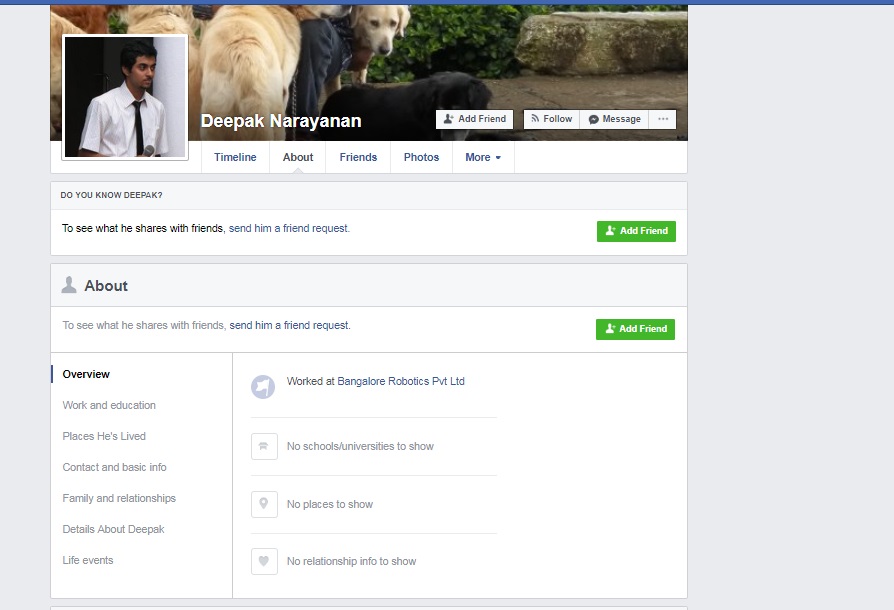Open the Friends tab
Screen dimensions: 894x610
(x=358, y=157)
